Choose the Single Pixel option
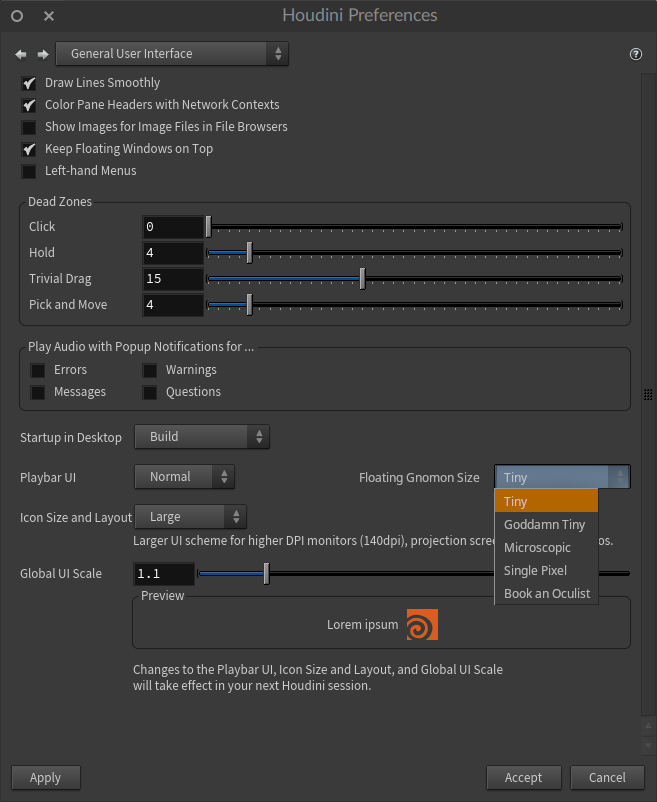Image resolution: width=657 pixels, height=802 pixels. point(546,570)
